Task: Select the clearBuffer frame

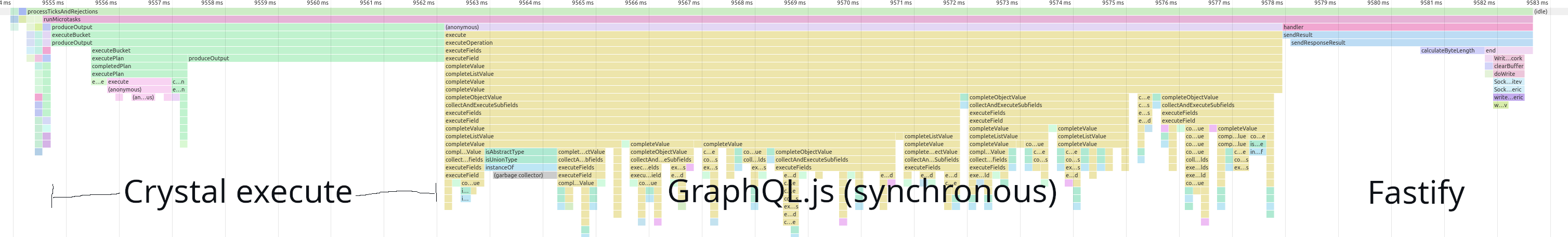Action: point(1508,67)
